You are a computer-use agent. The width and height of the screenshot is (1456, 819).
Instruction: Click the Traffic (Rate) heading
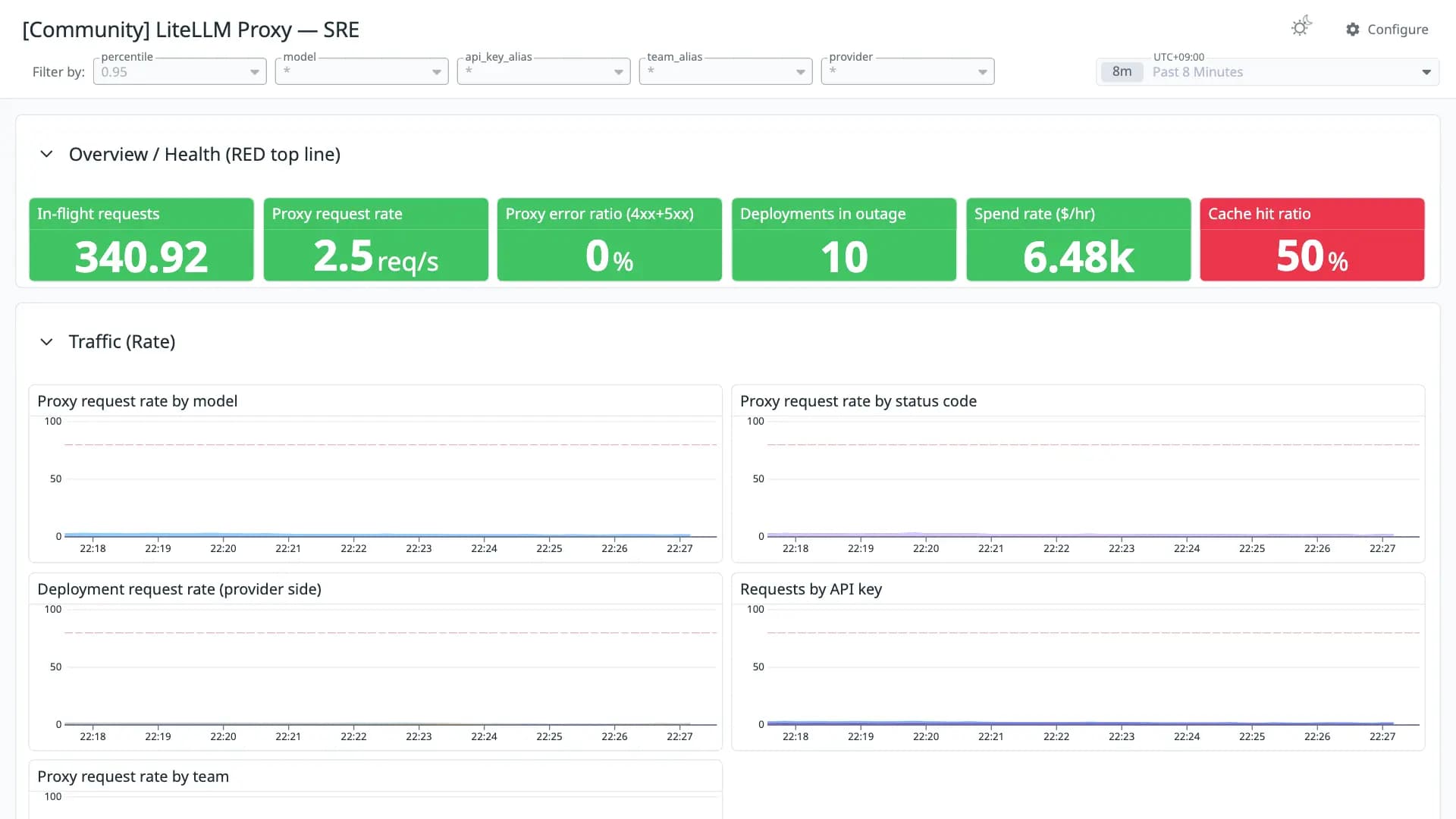[x=122, y=342]
